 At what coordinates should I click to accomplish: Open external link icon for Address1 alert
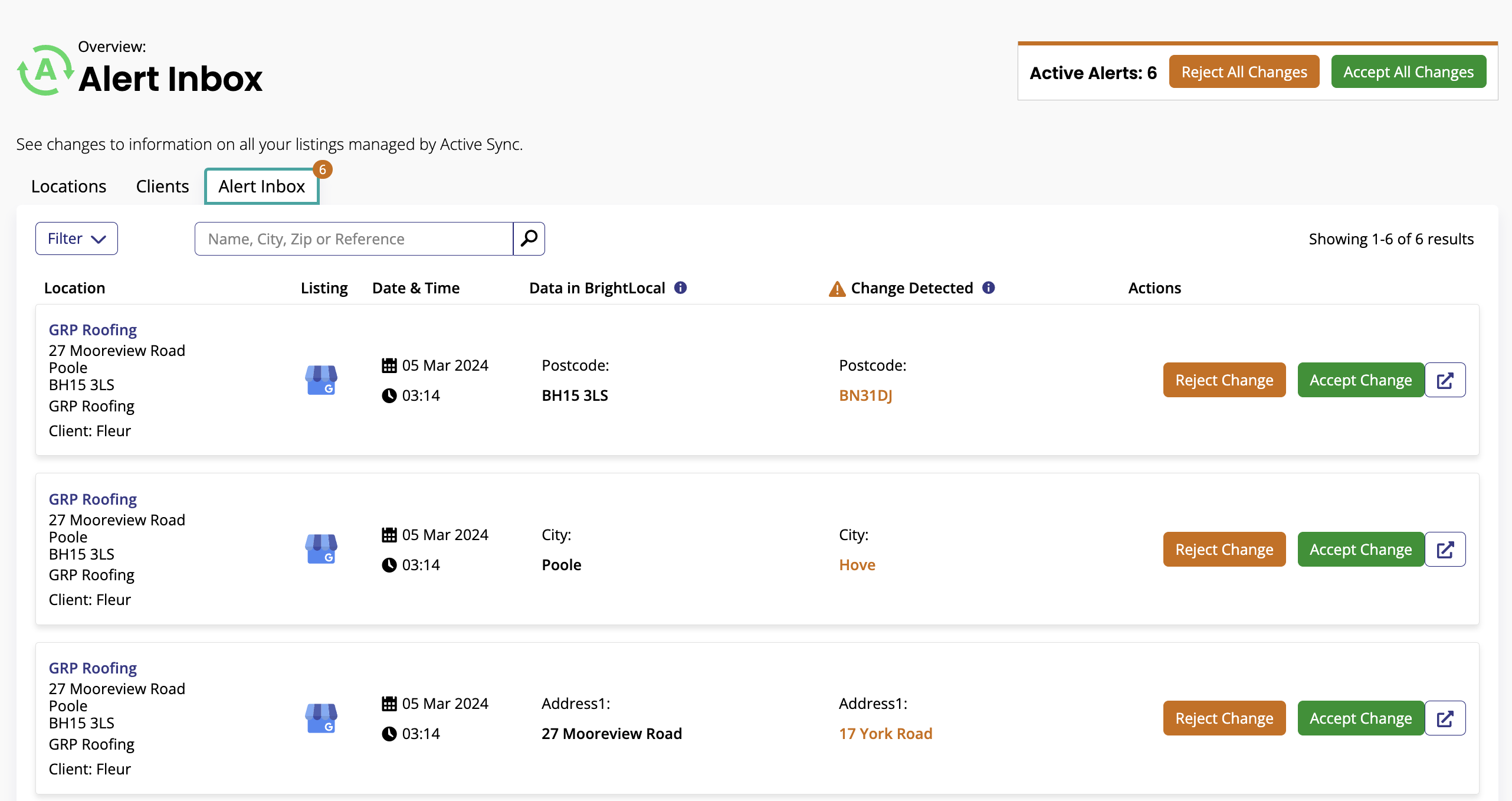(x=1445, y=718)
